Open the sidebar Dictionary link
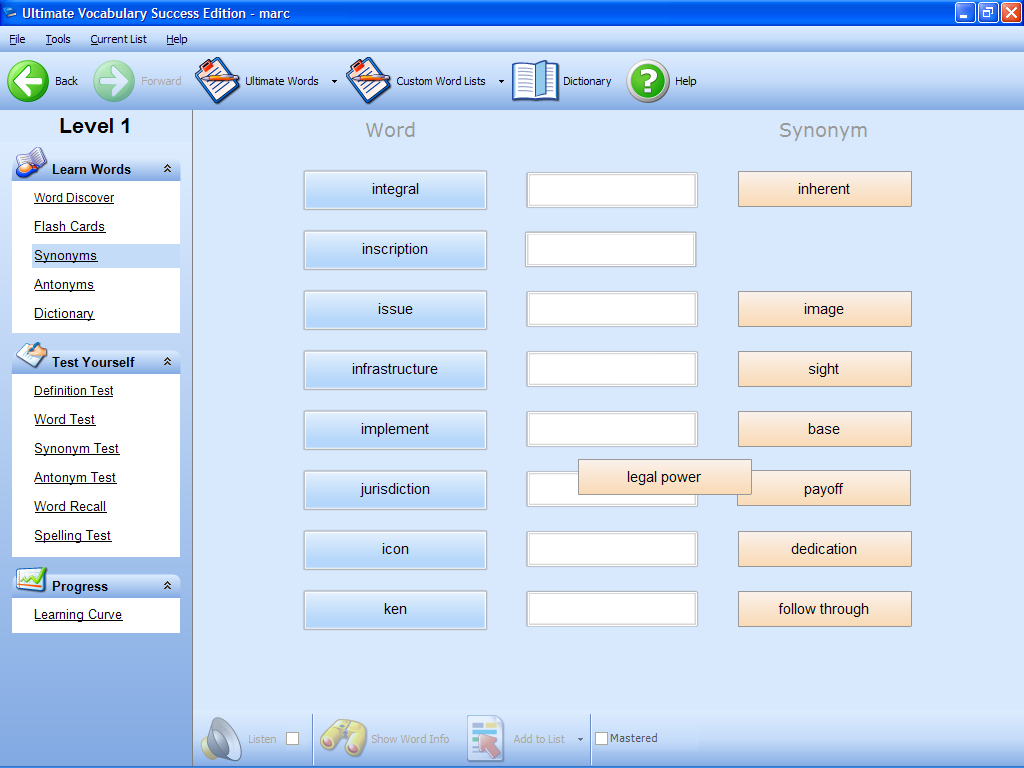 tap(64, 313)
